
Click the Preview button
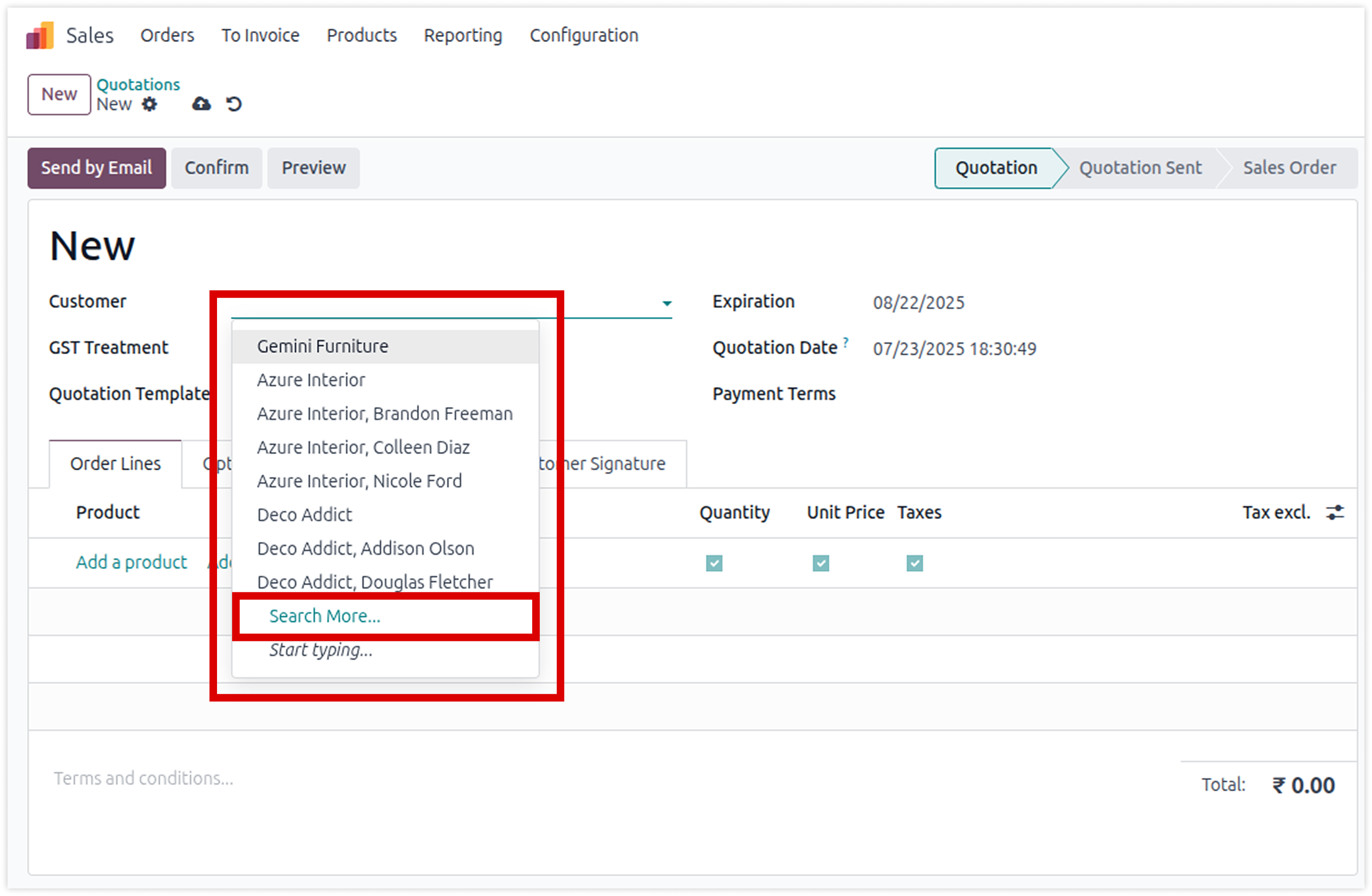coord(314,168)
